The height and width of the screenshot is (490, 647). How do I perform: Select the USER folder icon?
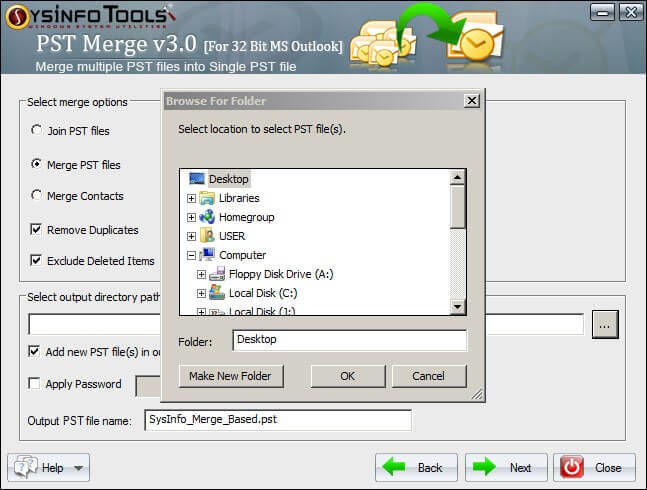[207, 236]
